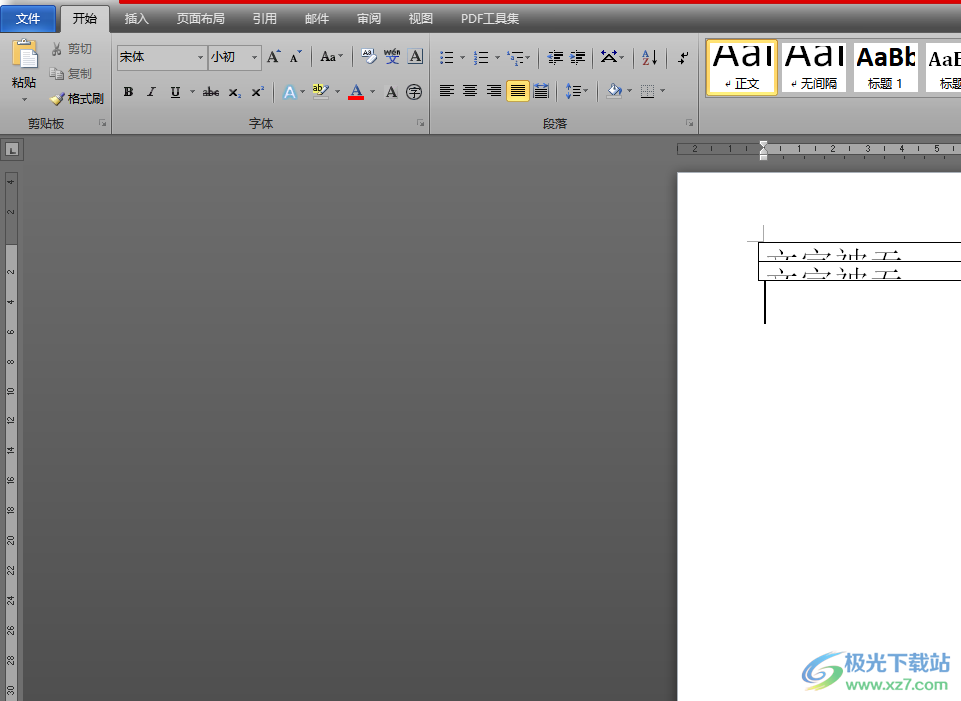Select the Format Painter (格式刷) tool
Image resolution: width=961 pixels, height=701 pixels.
click(77, 98)
